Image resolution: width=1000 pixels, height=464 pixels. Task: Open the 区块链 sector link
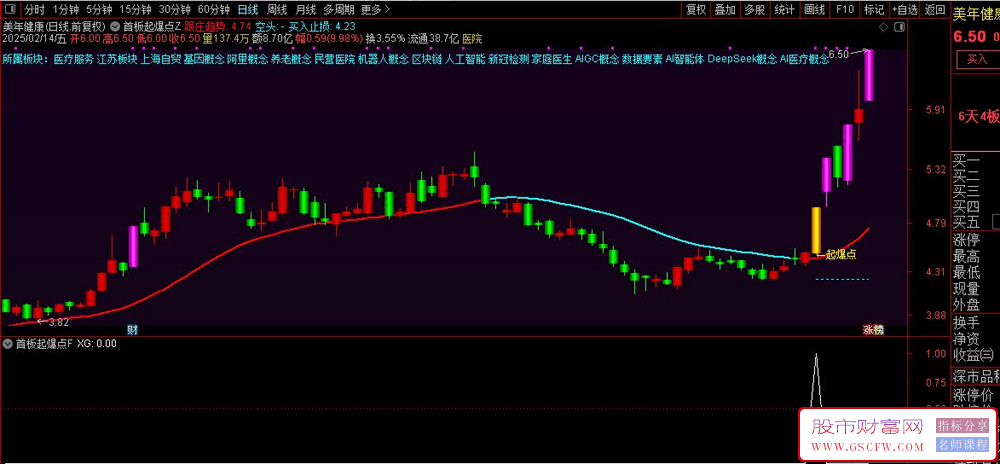point(426,60)
